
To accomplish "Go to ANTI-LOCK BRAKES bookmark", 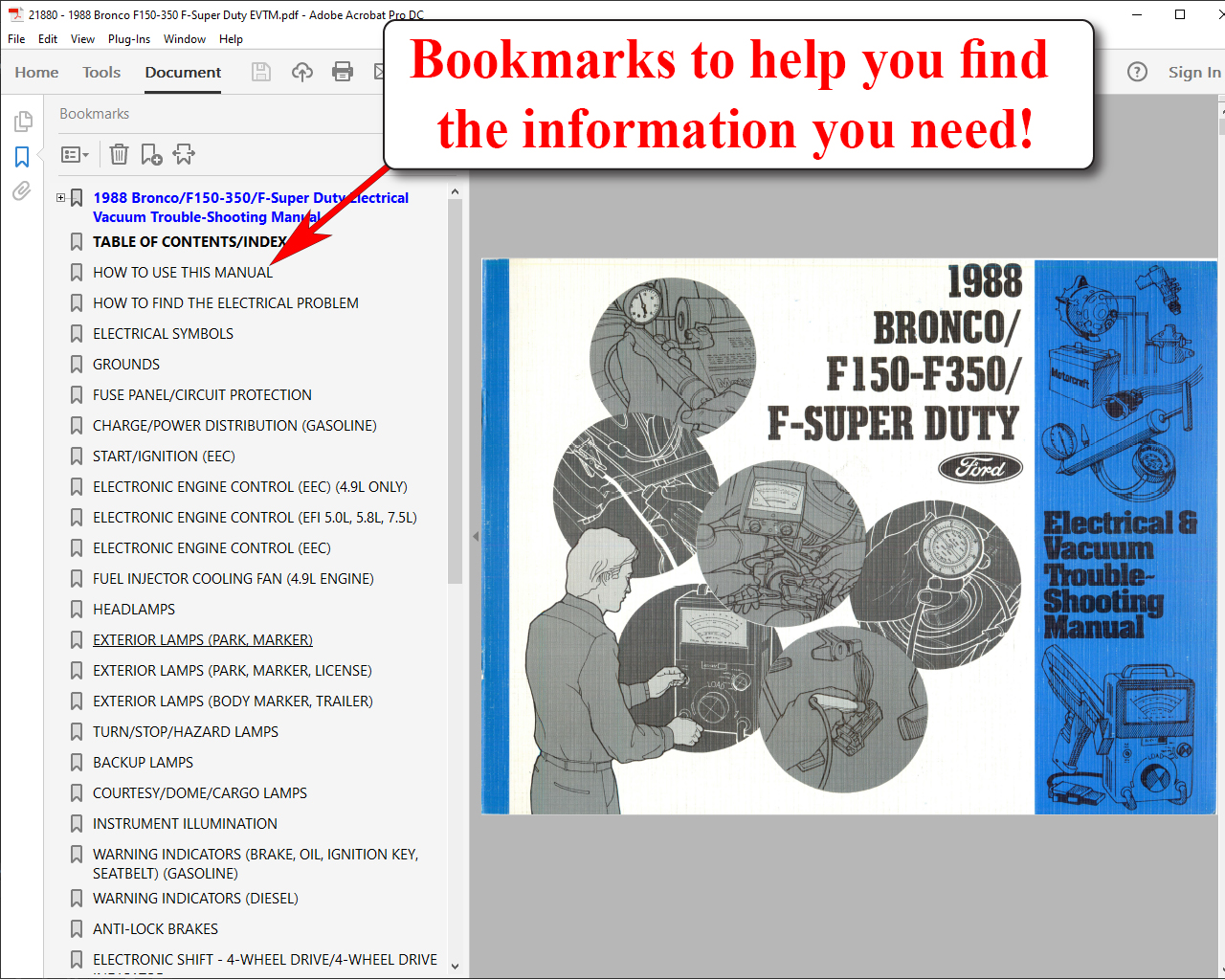I will (155, 929).
